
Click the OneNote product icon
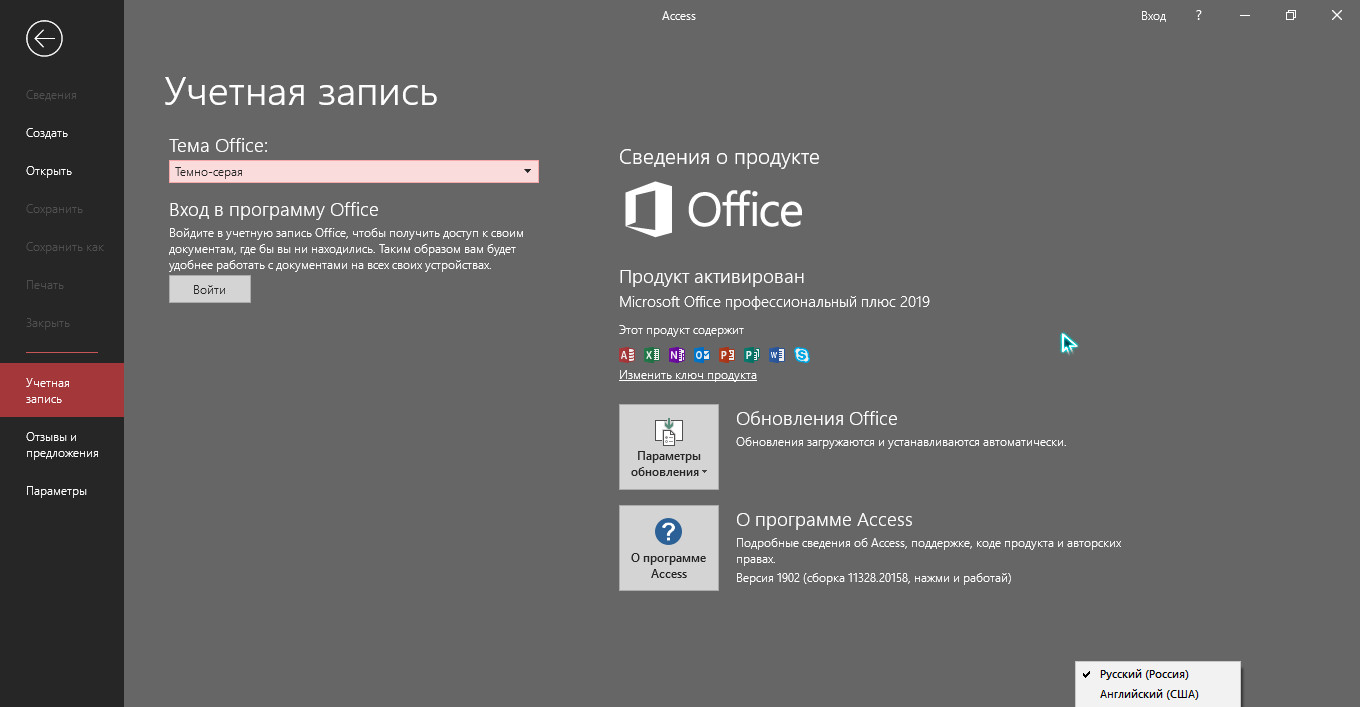[677, 355]
